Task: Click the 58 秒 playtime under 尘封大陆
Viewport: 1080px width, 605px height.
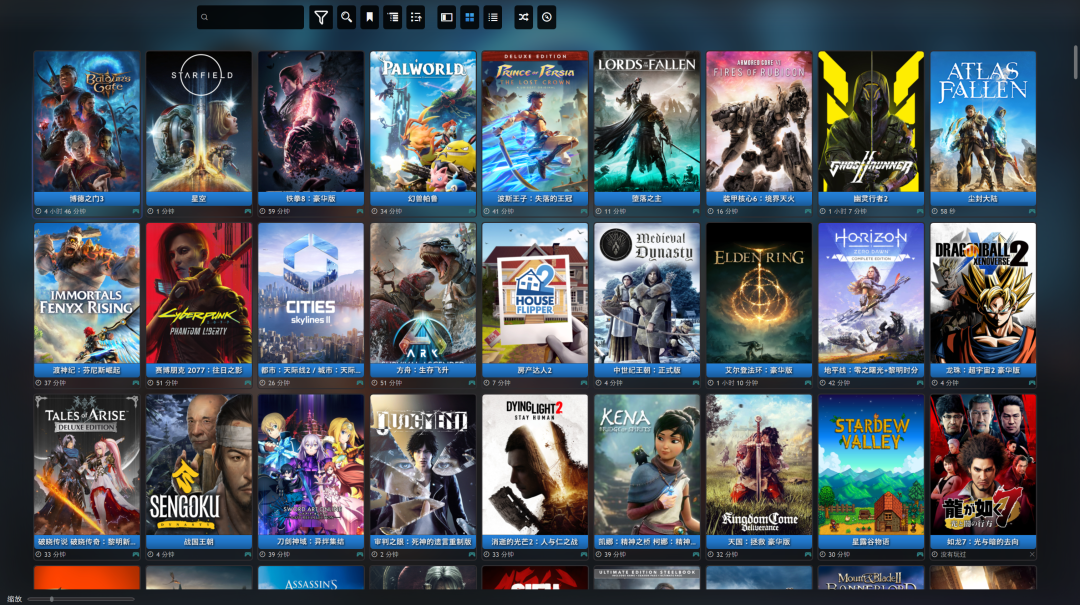Action: tap(948, 212)
